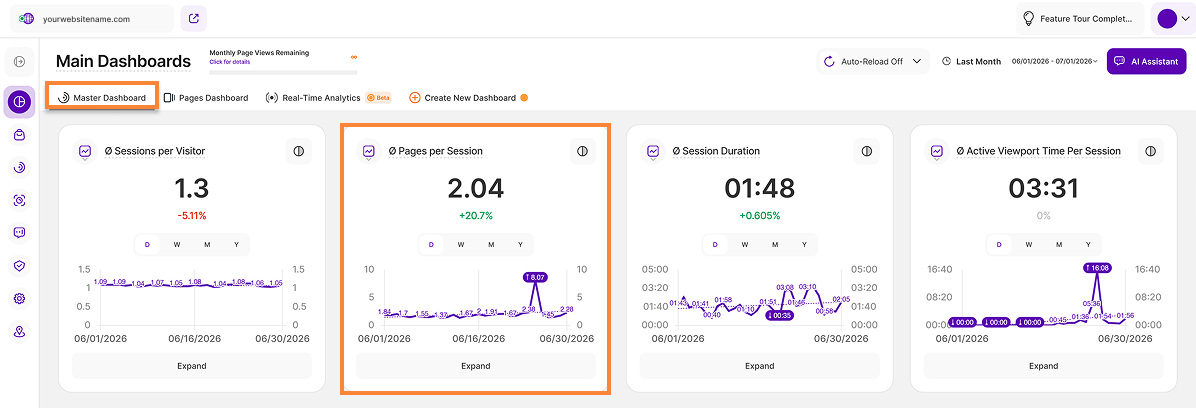The width and height of the screenshot is (1196, 408).
Task: Expand the Active Viewport Time chart
Action: (1043, 366)
